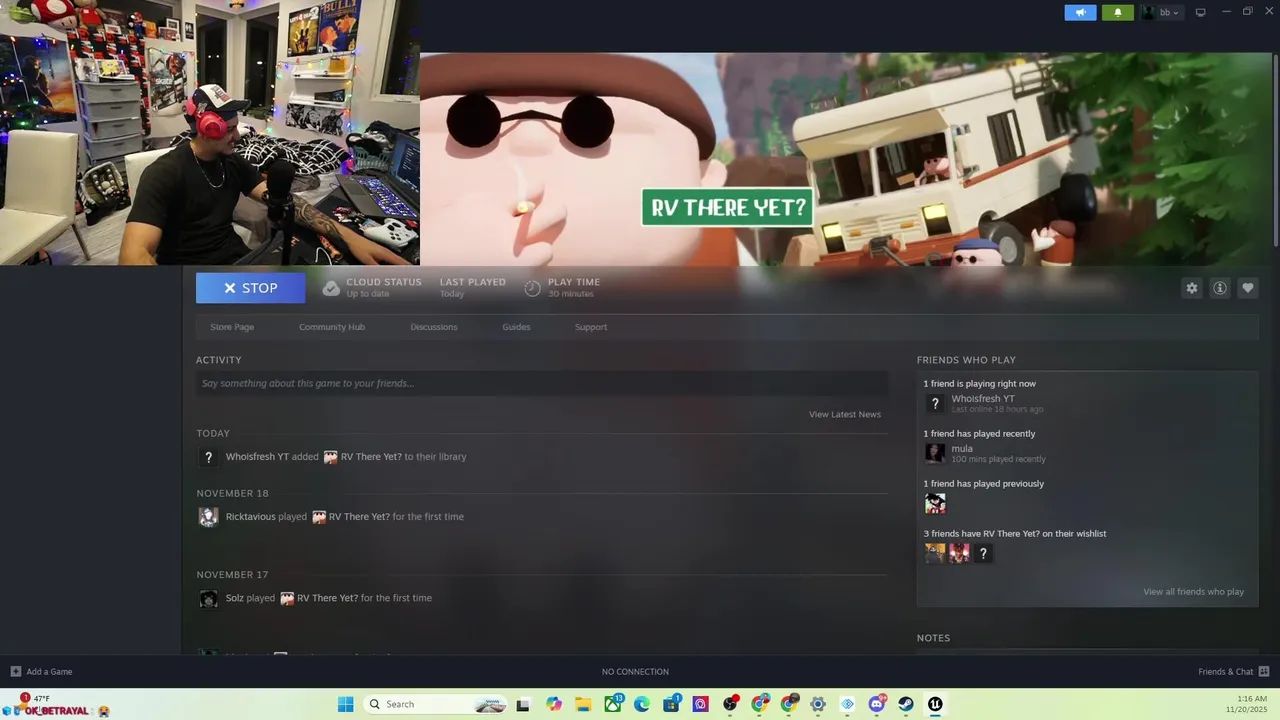Open Microsoft Edge on taskbar

click(642, 704)
